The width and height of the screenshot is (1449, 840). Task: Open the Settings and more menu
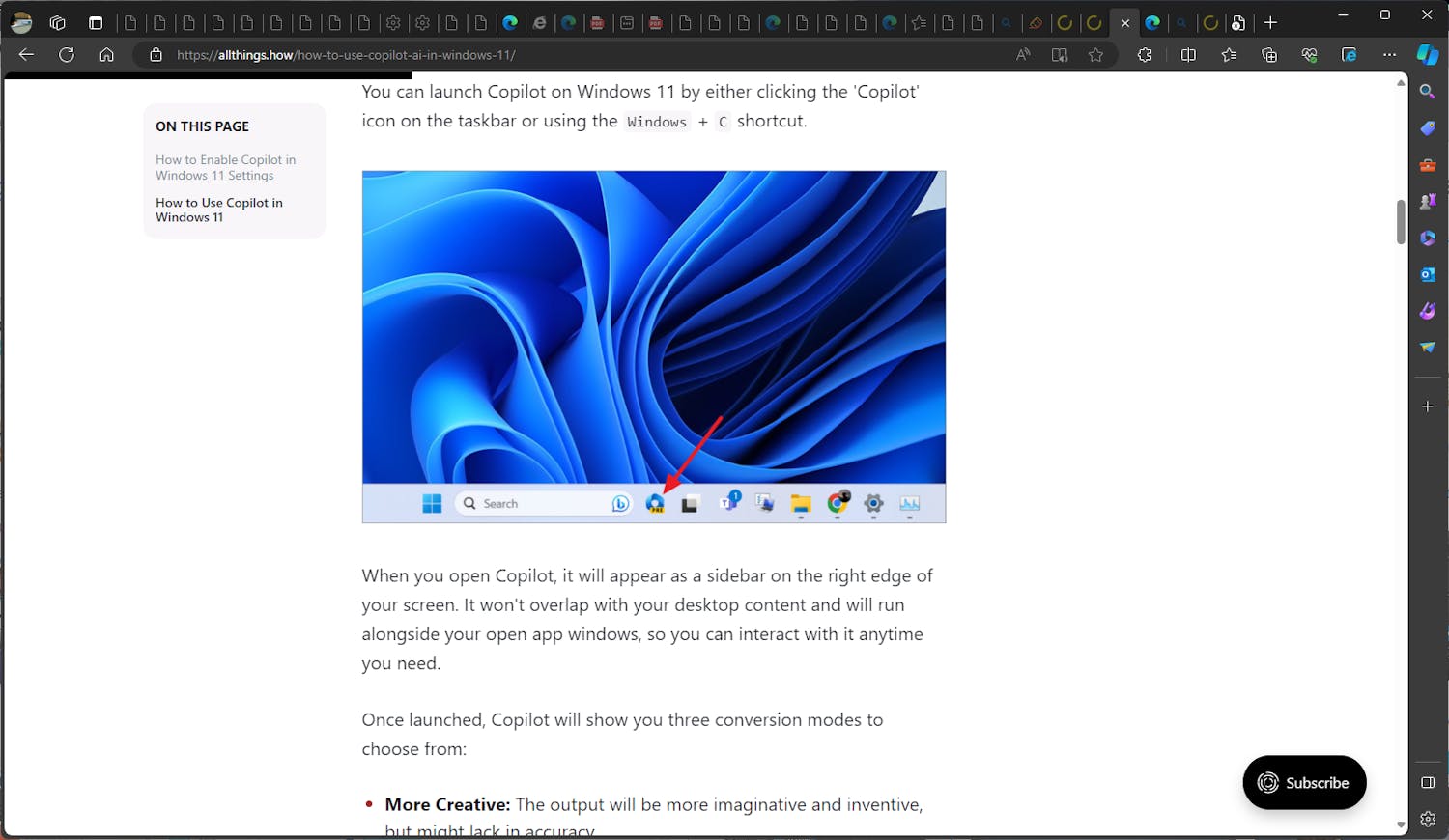1389,55
